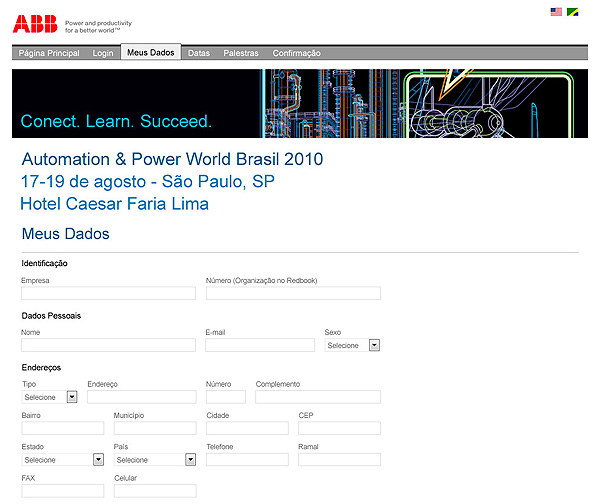Expand the Tipo address dropdown

point(49,397)
